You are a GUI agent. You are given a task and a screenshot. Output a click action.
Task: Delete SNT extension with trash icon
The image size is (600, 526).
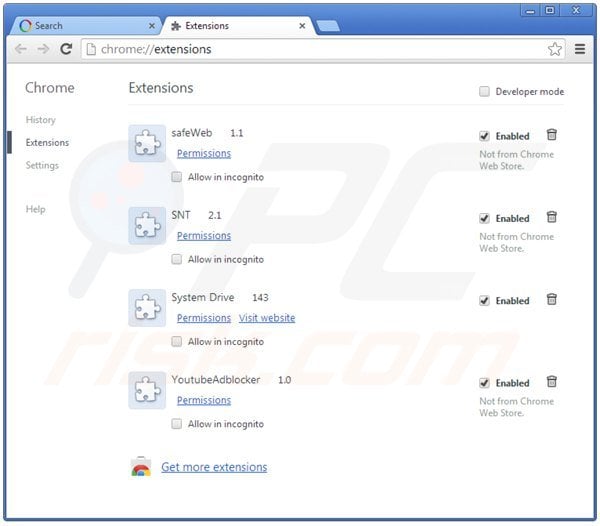pyautogui.click(x=551, y=217)
